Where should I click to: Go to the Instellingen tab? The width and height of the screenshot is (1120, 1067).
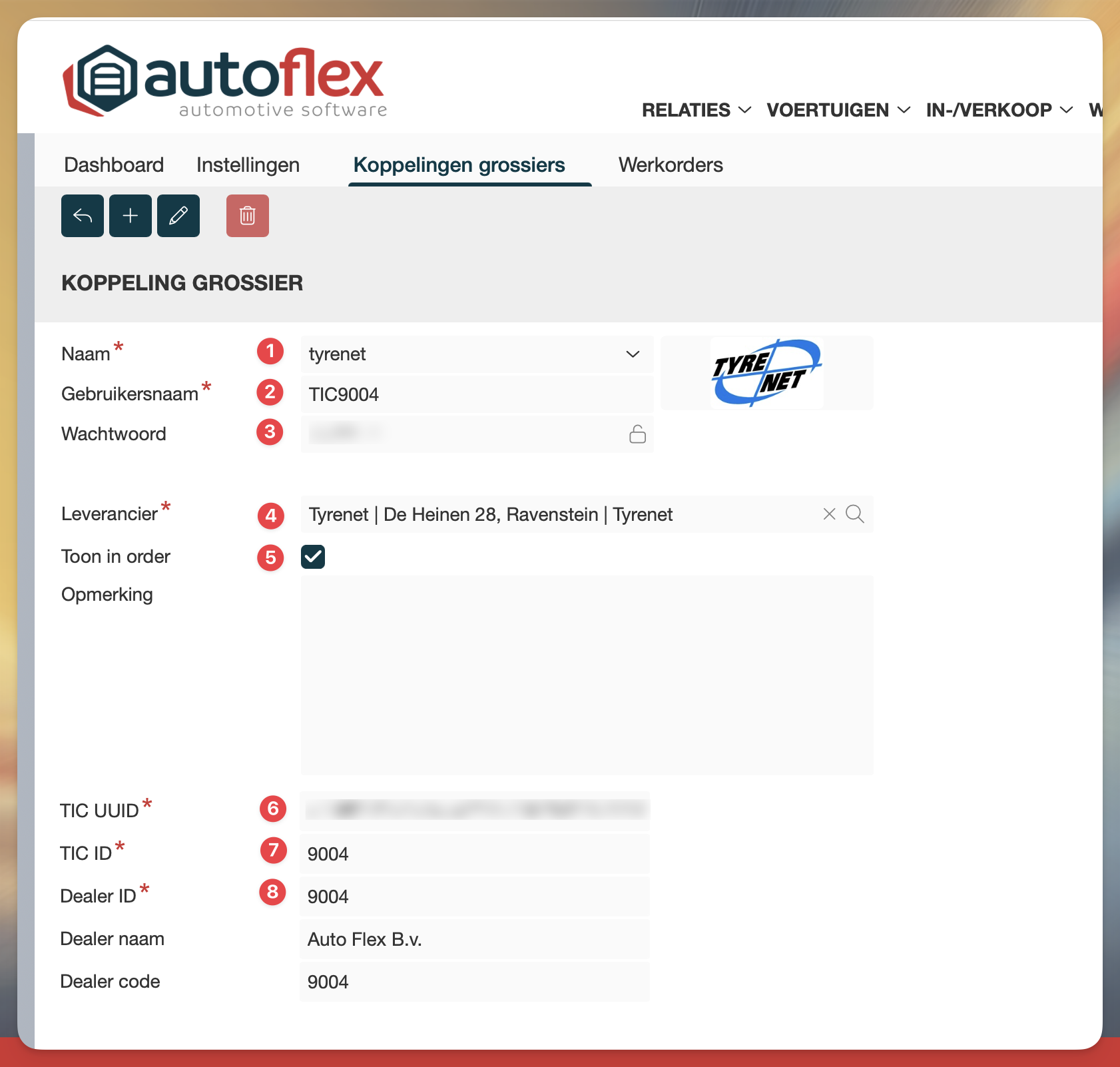pyautogui.click(x=248, y=165)
